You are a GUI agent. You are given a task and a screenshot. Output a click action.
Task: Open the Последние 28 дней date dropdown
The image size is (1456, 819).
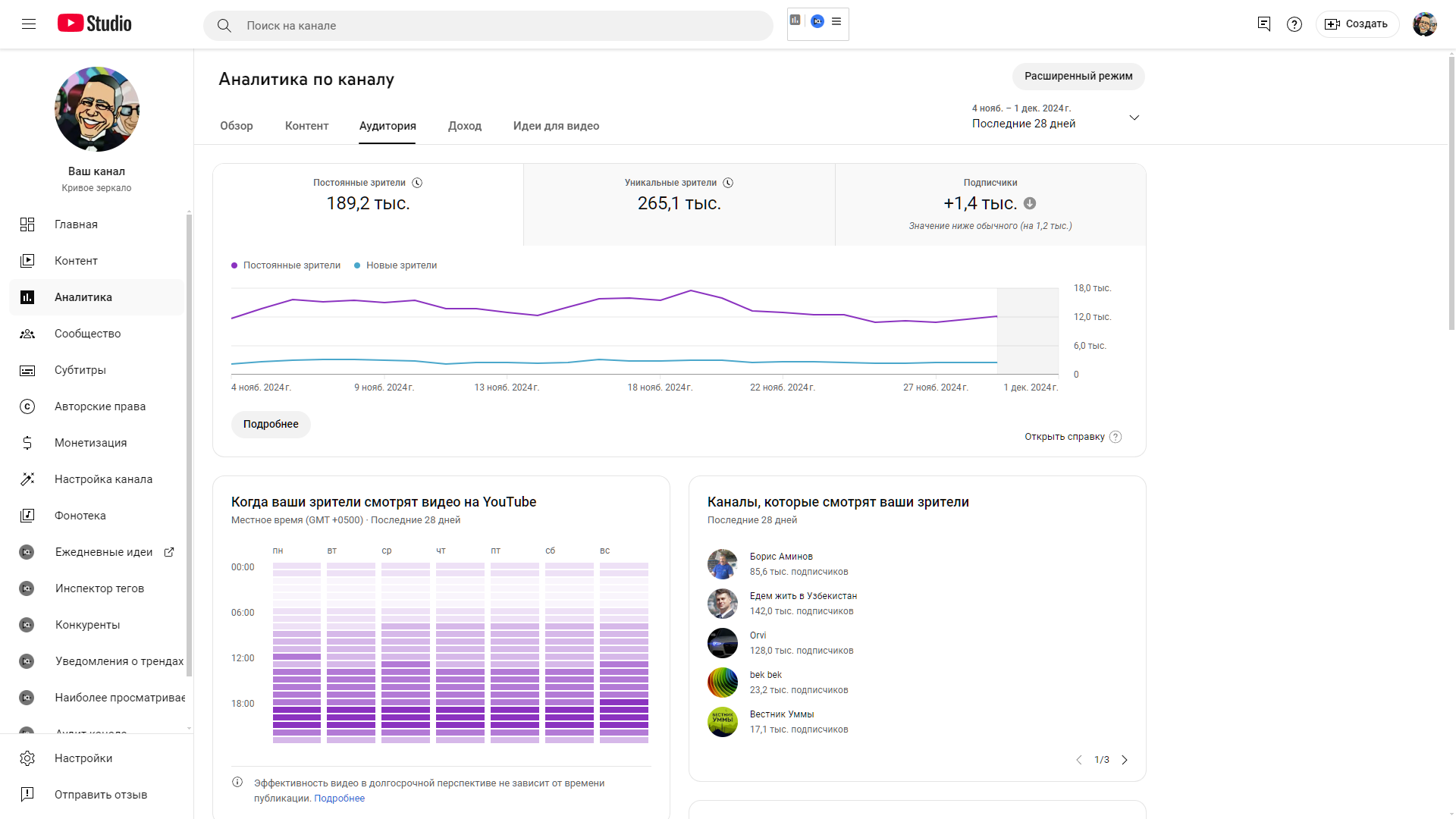(1056, 117)
